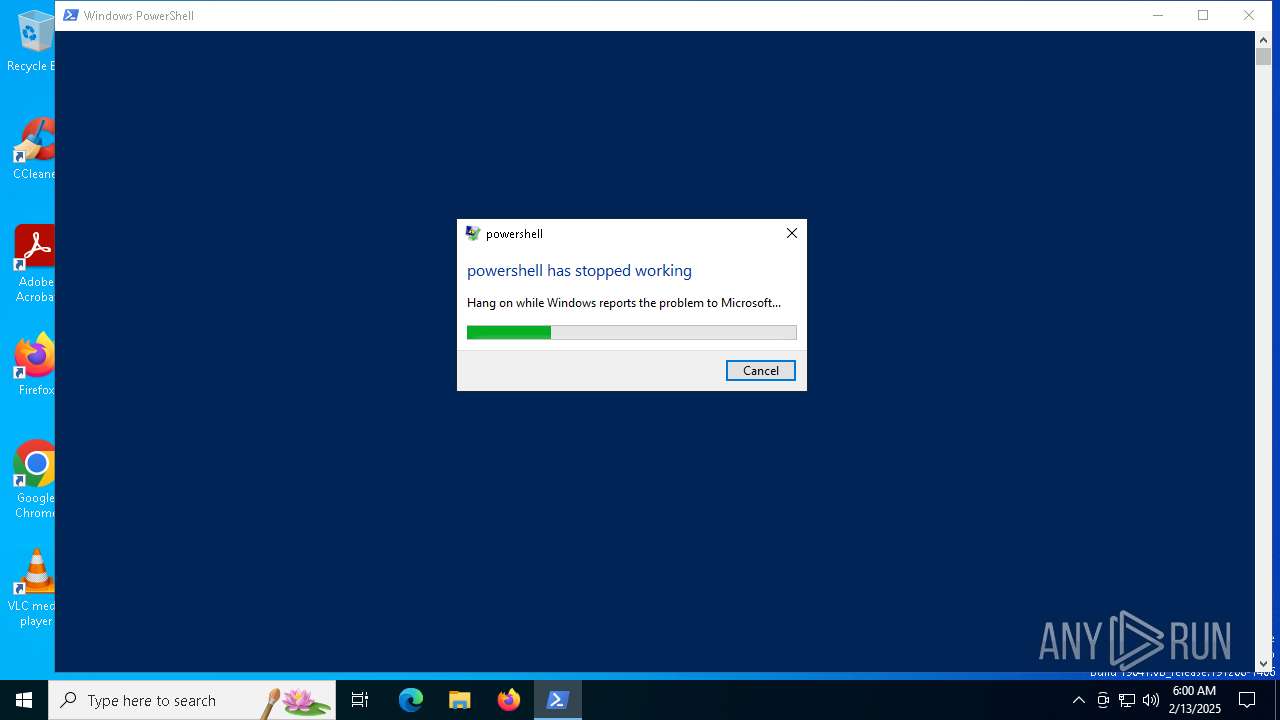Image resolution: width=1280 pixels, height=720 pixels.
Task: Open the Action Center notifications icon
Action: coord(1247,700)
